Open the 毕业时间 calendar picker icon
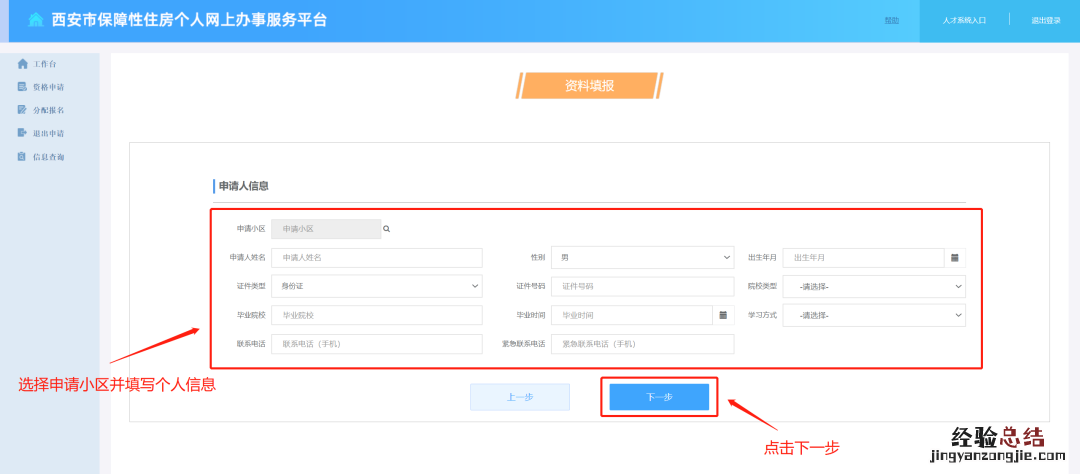1080x474 pixels. click(723, 315)
